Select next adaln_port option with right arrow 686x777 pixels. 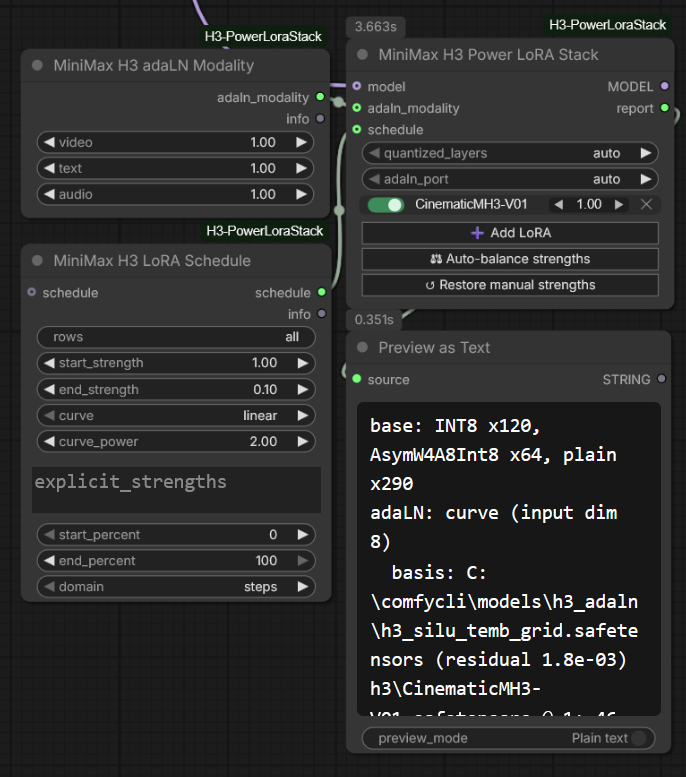pos(645,179)
